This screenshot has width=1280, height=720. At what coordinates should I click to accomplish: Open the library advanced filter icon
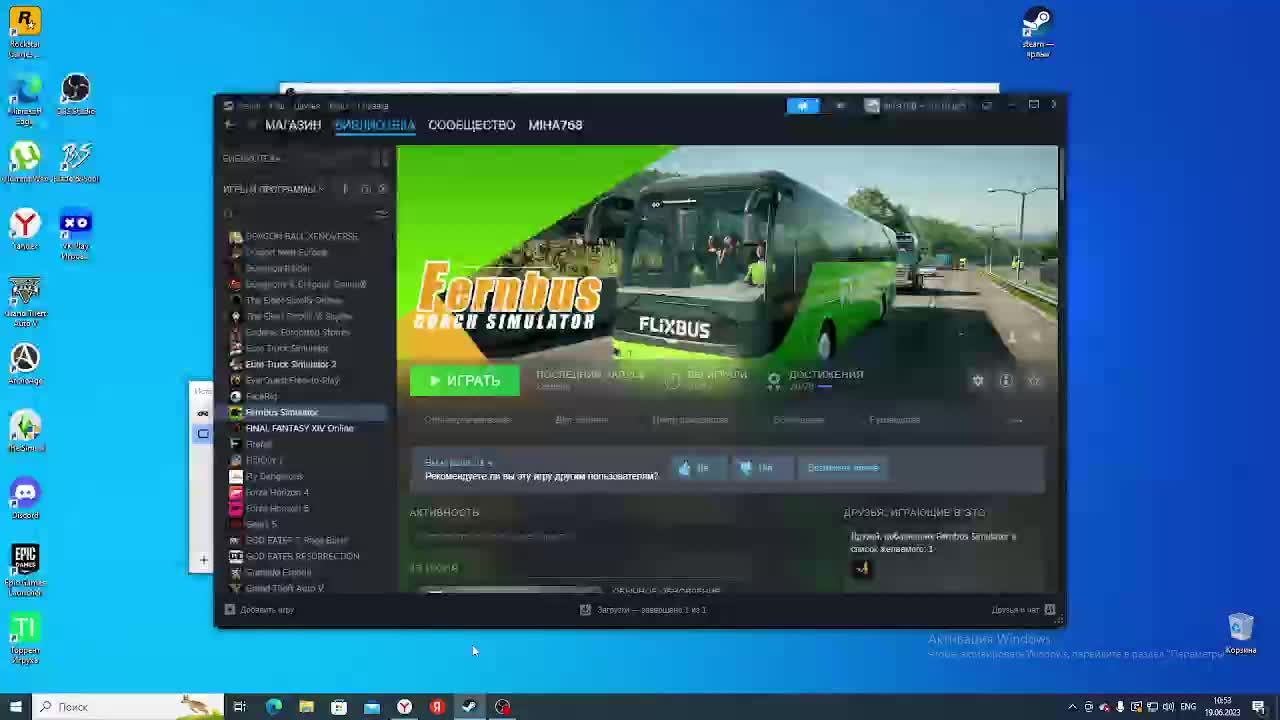(x=381, y=213)
